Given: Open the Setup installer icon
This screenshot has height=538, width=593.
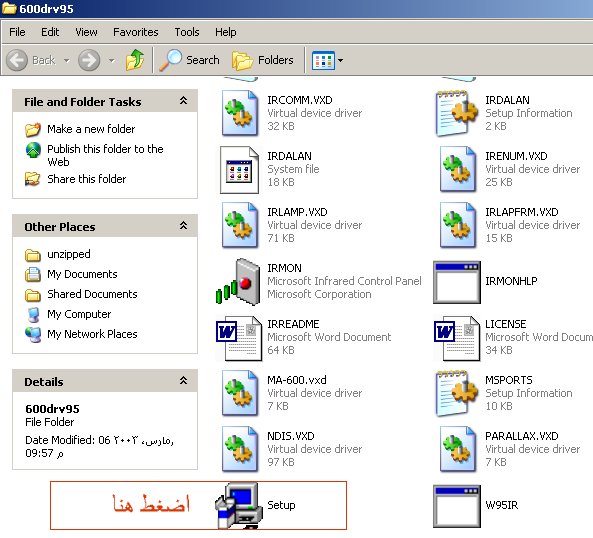Looking at the screenshot, I should [x=239, y=505].
